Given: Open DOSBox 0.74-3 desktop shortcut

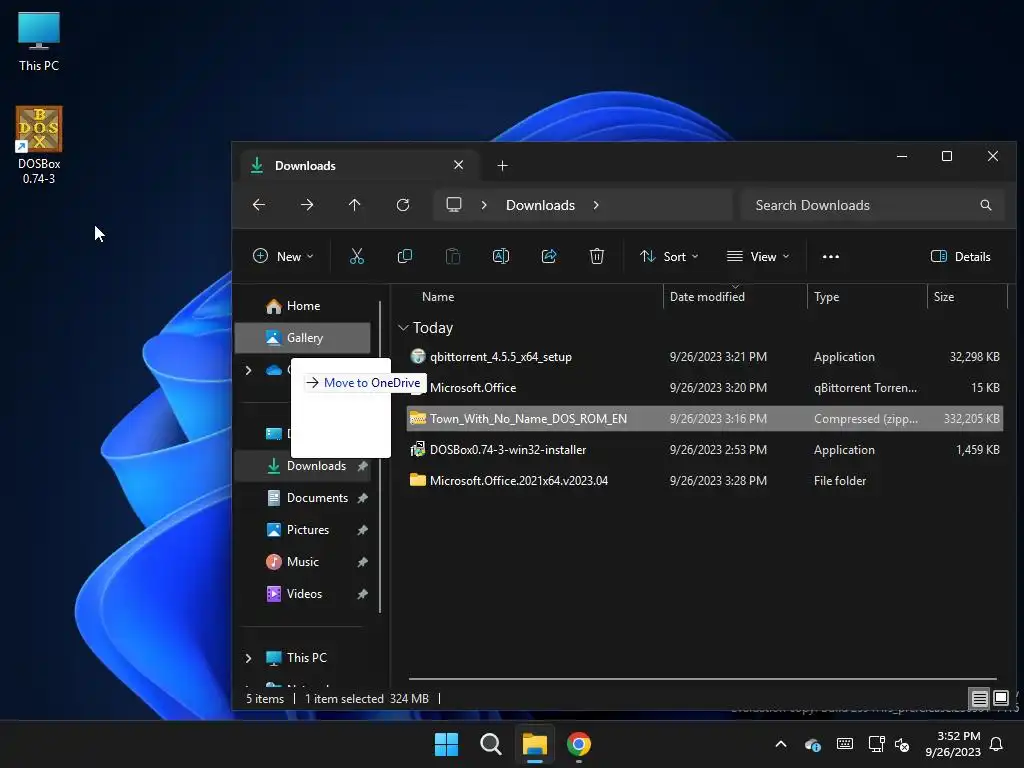Looking at the screenshot, I should coord(39,145).
